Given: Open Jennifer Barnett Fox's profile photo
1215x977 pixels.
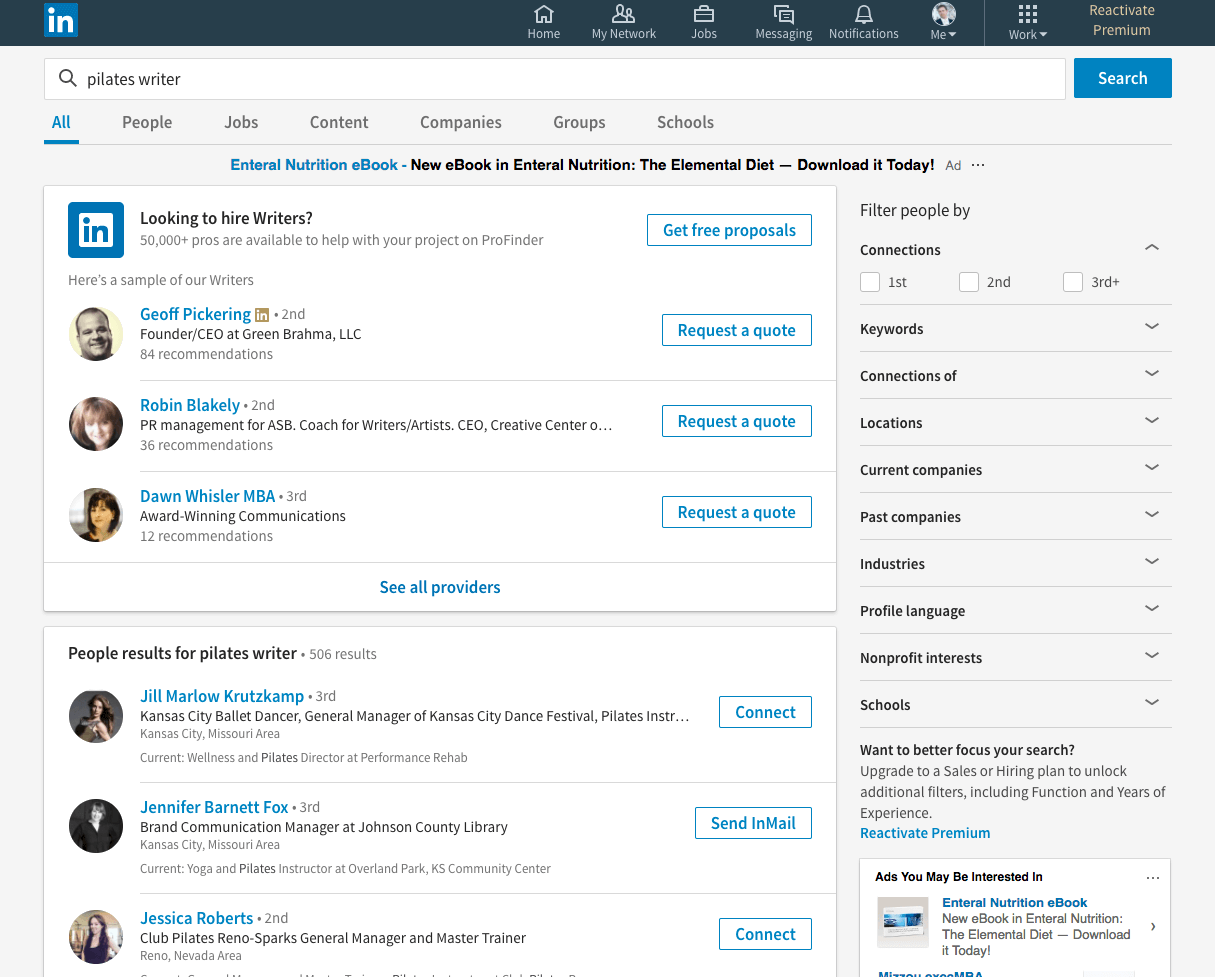Looking at the screenshot, I should click(x=96, y=827).
